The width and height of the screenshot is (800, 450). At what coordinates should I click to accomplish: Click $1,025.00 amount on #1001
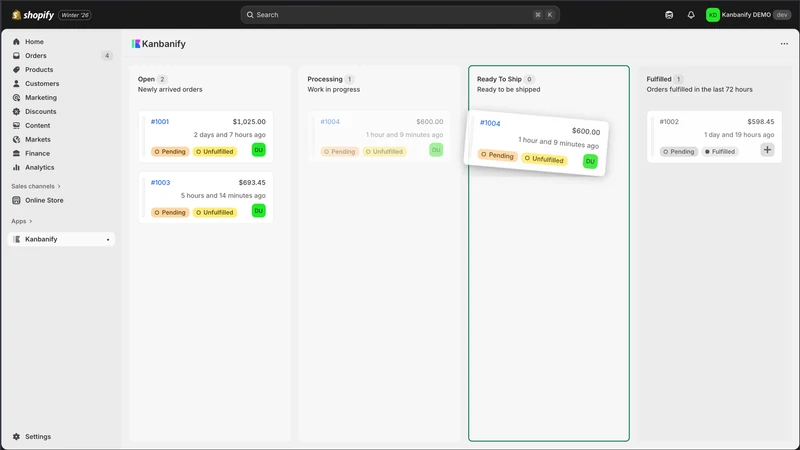[x=249, y=121]
